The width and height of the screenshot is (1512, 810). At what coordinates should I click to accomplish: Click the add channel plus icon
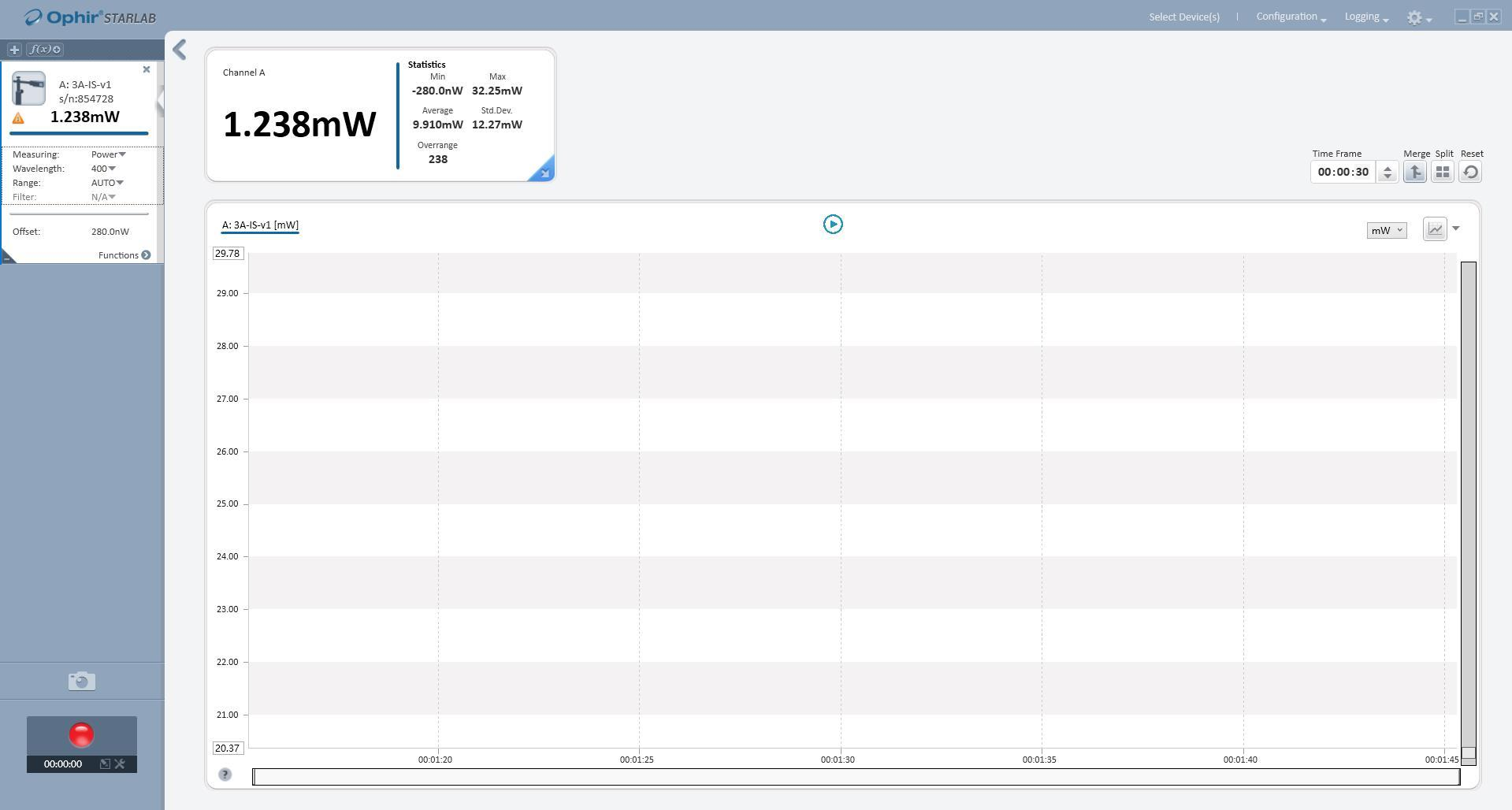coord(14,50)
